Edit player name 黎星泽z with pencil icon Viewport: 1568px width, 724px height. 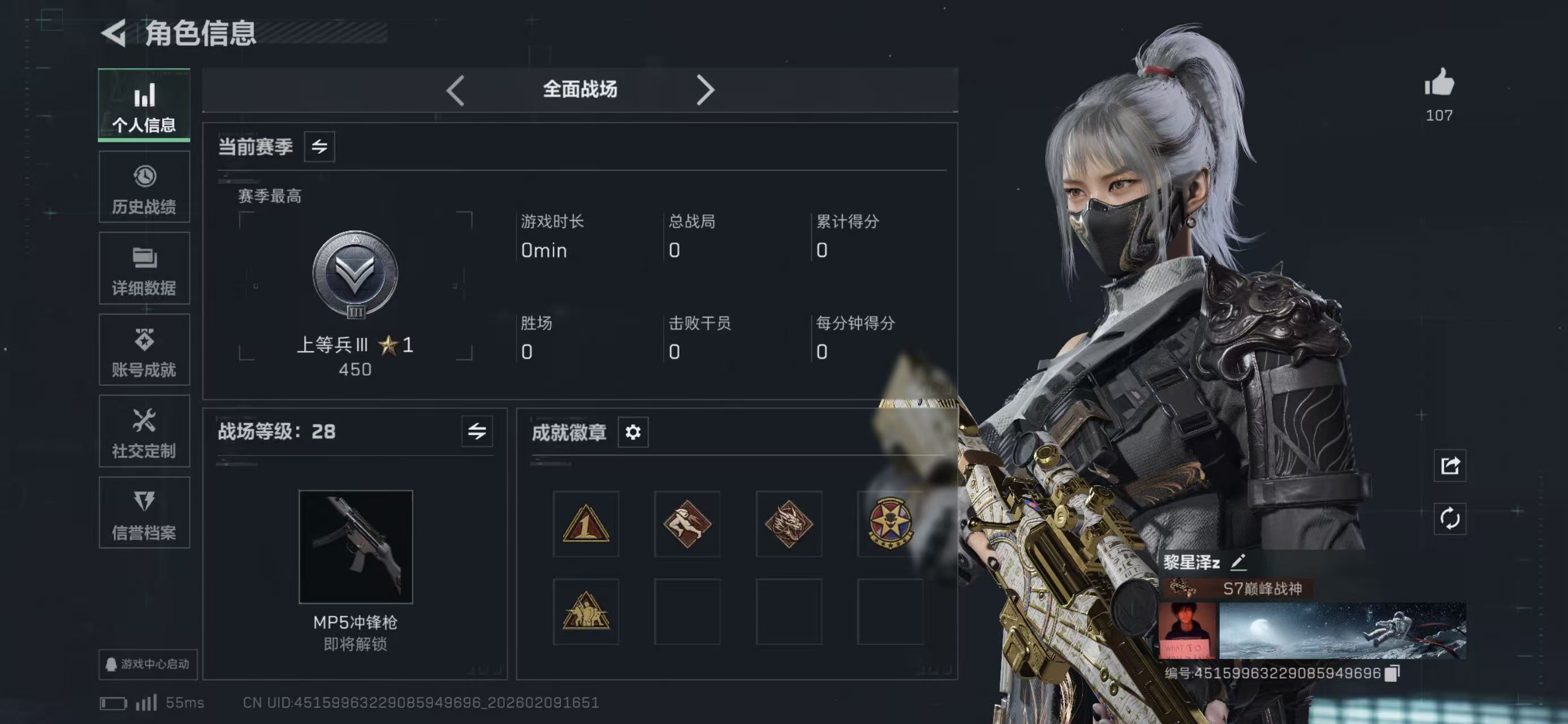click(1238, 562)
